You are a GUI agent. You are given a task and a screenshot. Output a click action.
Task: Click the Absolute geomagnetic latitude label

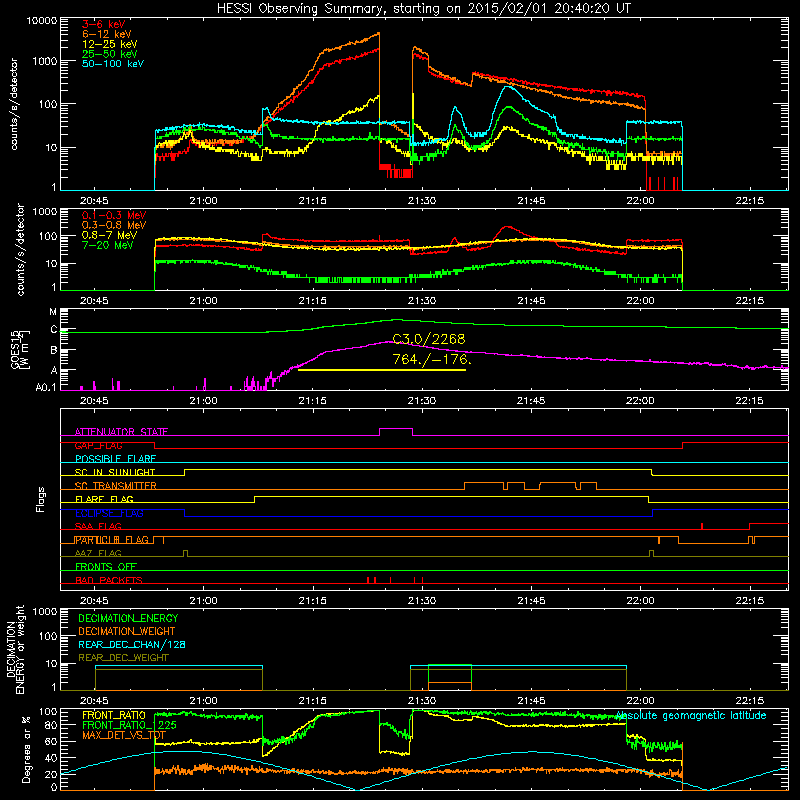coord(691,716)
